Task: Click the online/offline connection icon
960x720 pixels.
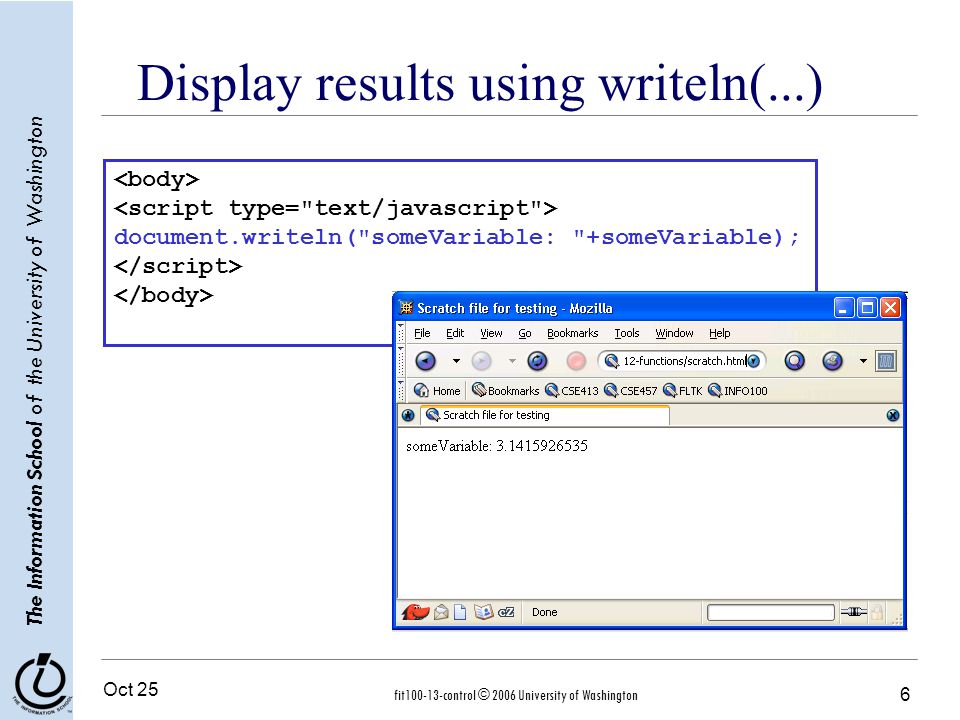Action: [853, 611]
